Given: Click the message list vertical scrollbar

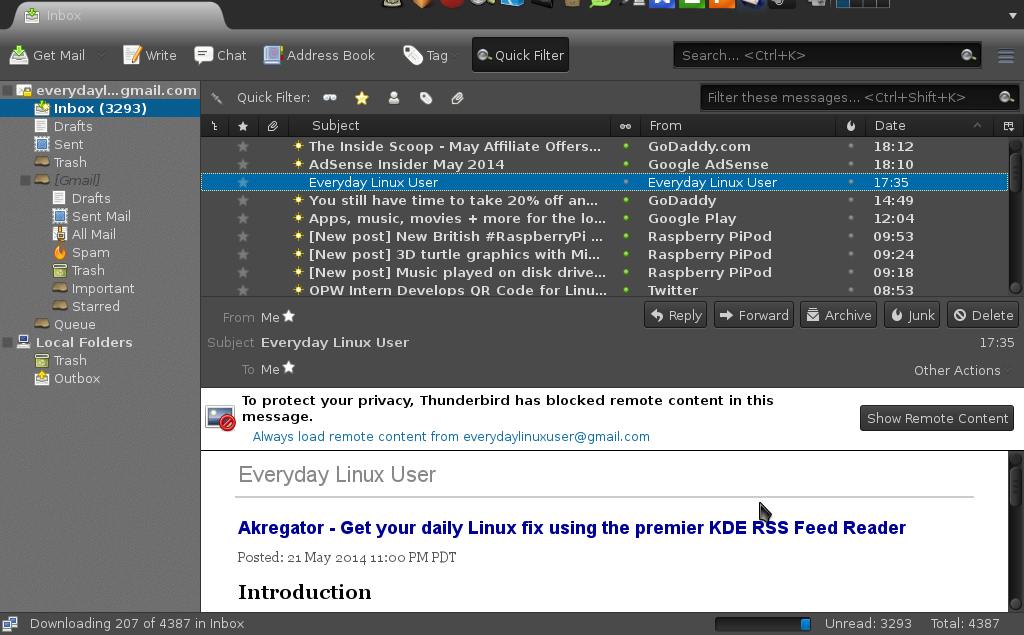Looking at the screenshot, I should tap(1016, 216).
